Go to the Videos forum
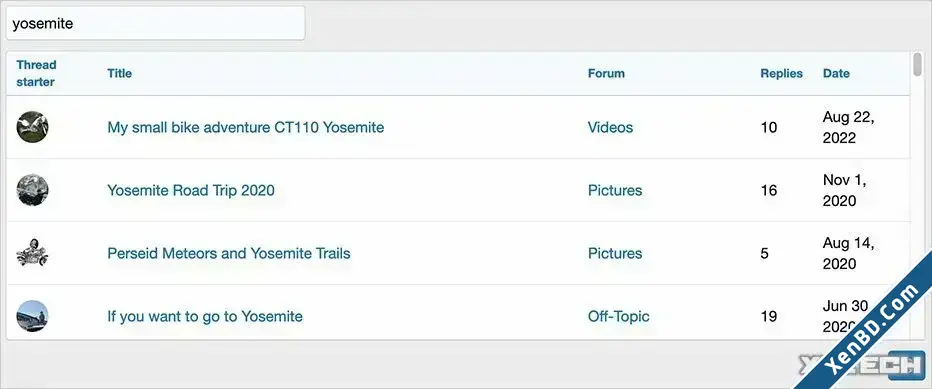 click(610, 127)
